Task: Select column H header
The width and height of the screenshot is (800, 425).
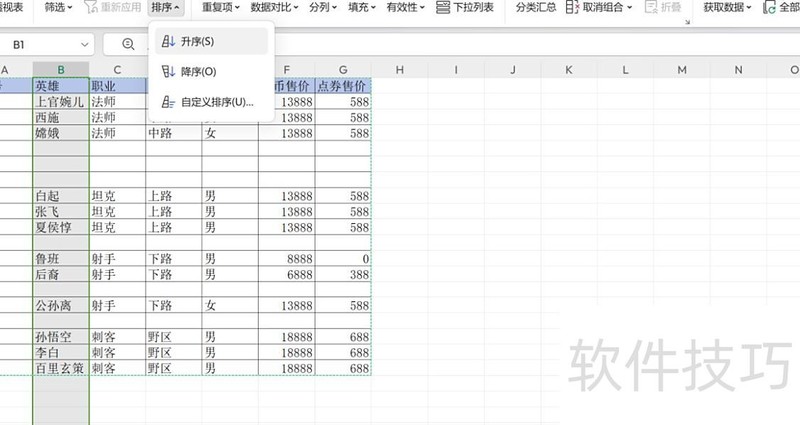Action: (399, 70)
